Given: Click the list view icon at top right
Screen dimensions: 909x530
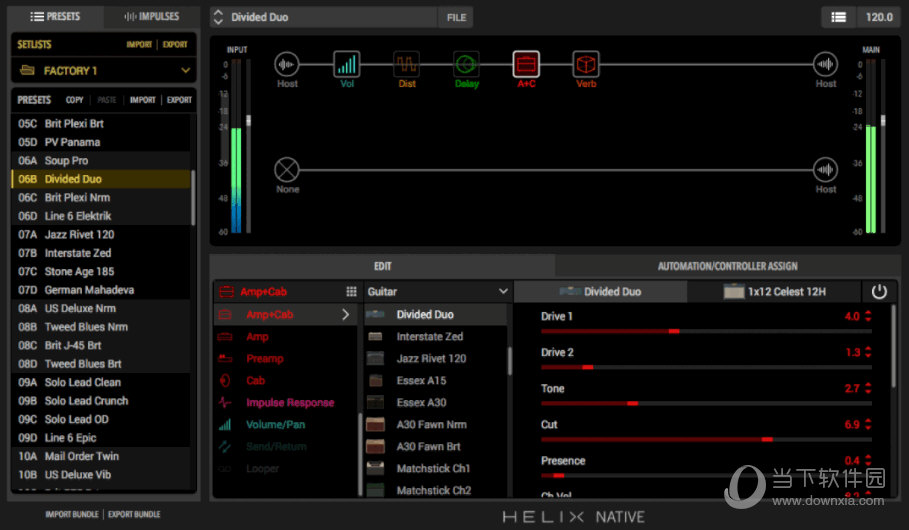Looking at the screenshot, I should click(x=838, y=17).
